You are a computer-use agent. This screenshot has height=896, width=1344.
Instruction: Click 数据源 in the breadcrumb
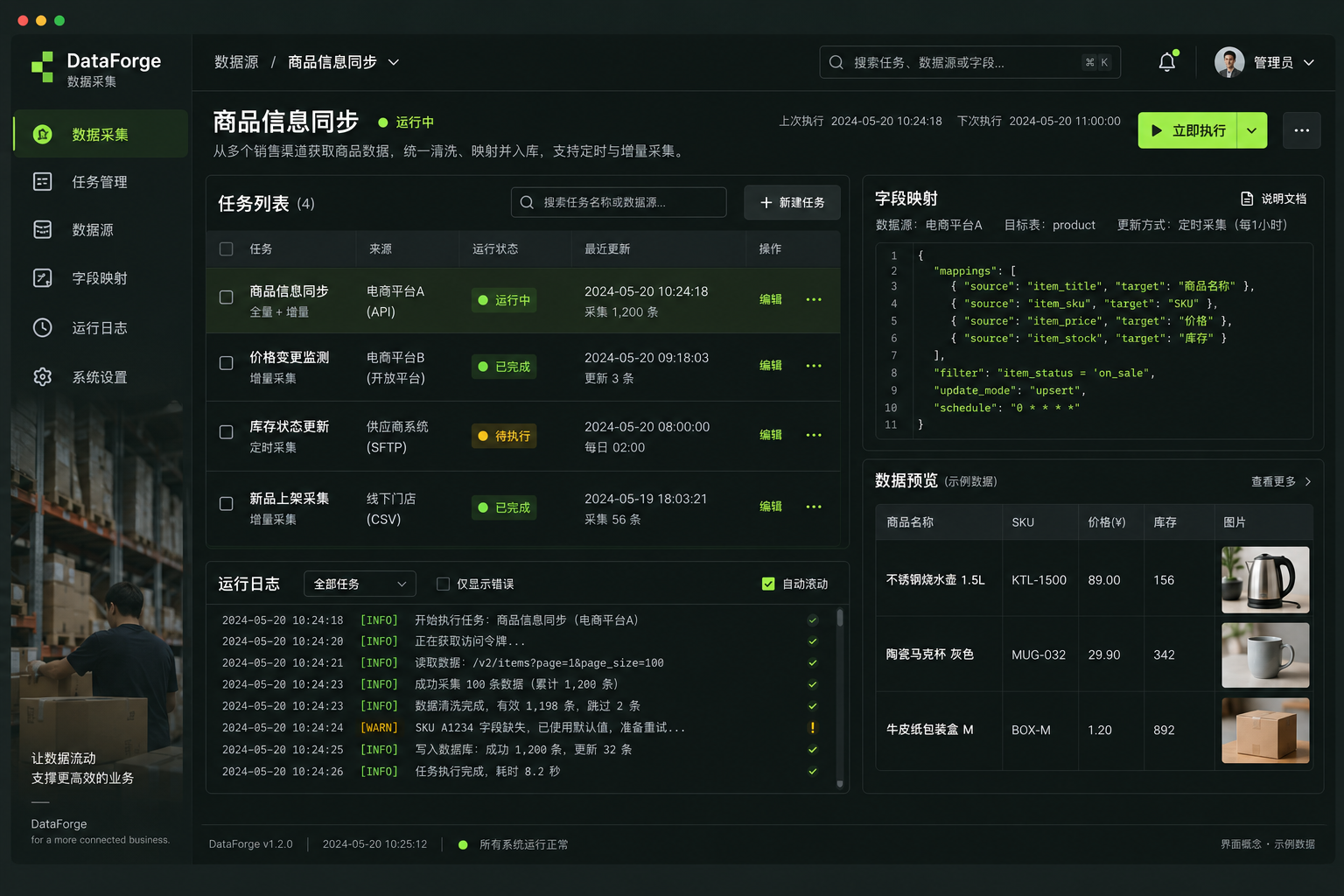coord(236,62)
